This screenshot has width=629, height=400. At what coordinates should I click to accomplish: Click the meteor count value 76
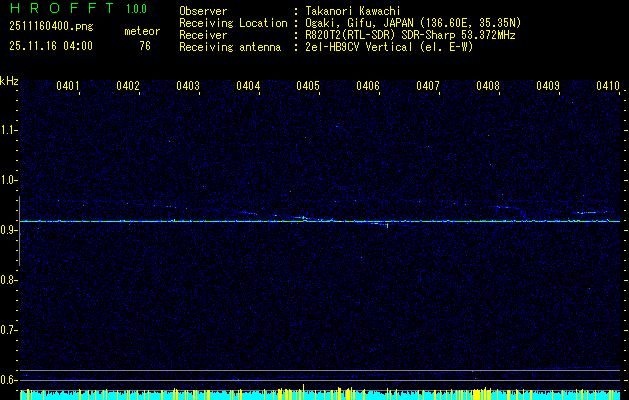click(x=145, y=45)
